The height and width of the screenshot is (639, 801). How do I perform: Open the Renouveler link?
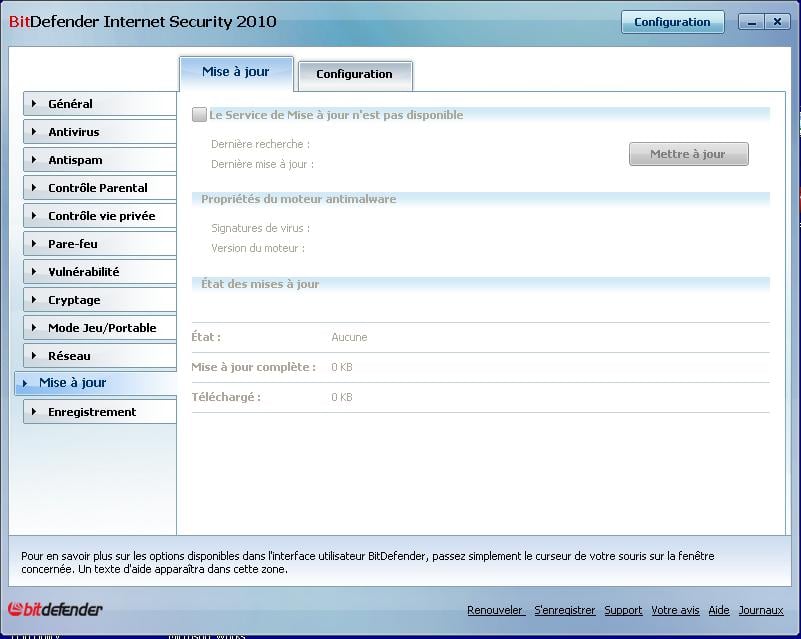pos(496,610)
